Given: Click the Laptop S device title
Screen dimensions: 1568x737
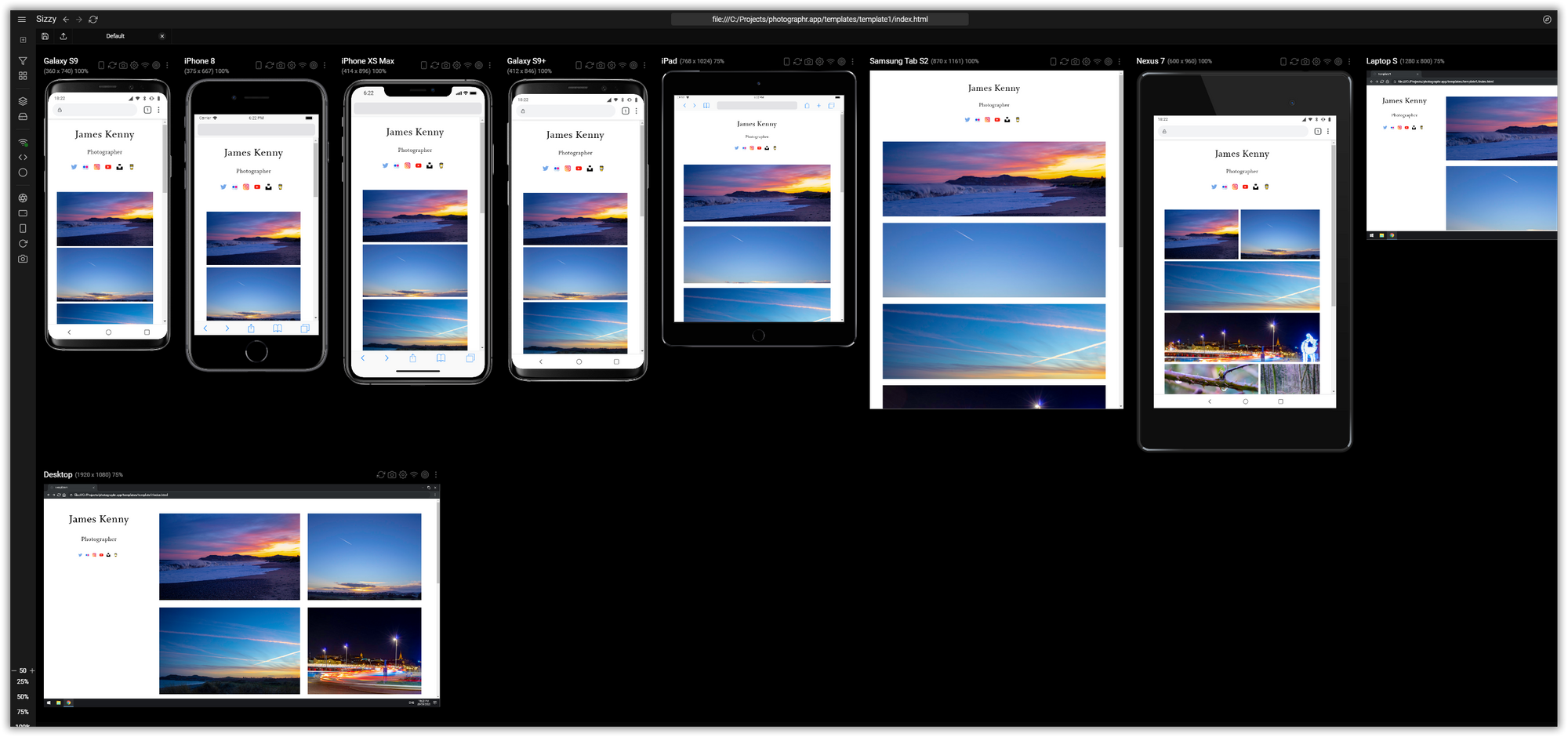Looking at the screenshot, I should [x=1381, y=61].
